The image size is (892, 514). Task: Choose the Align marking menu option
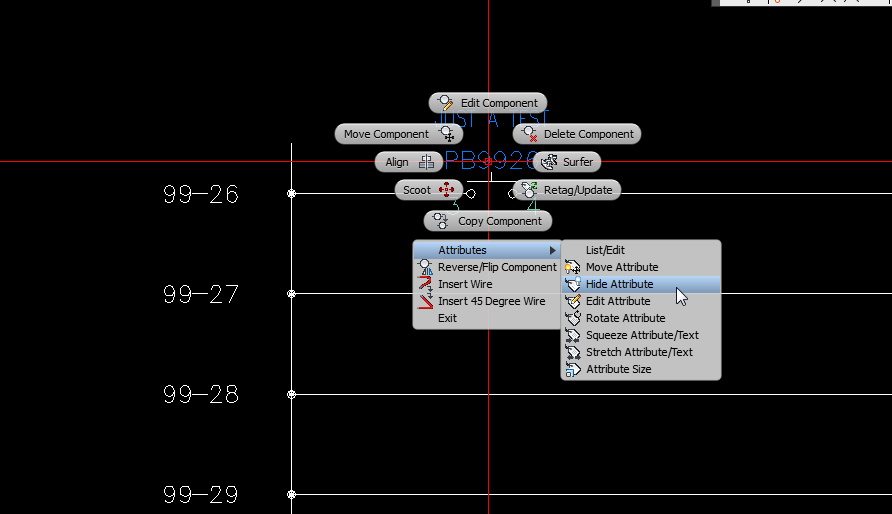pyautogui.click(x=408, y=162)
